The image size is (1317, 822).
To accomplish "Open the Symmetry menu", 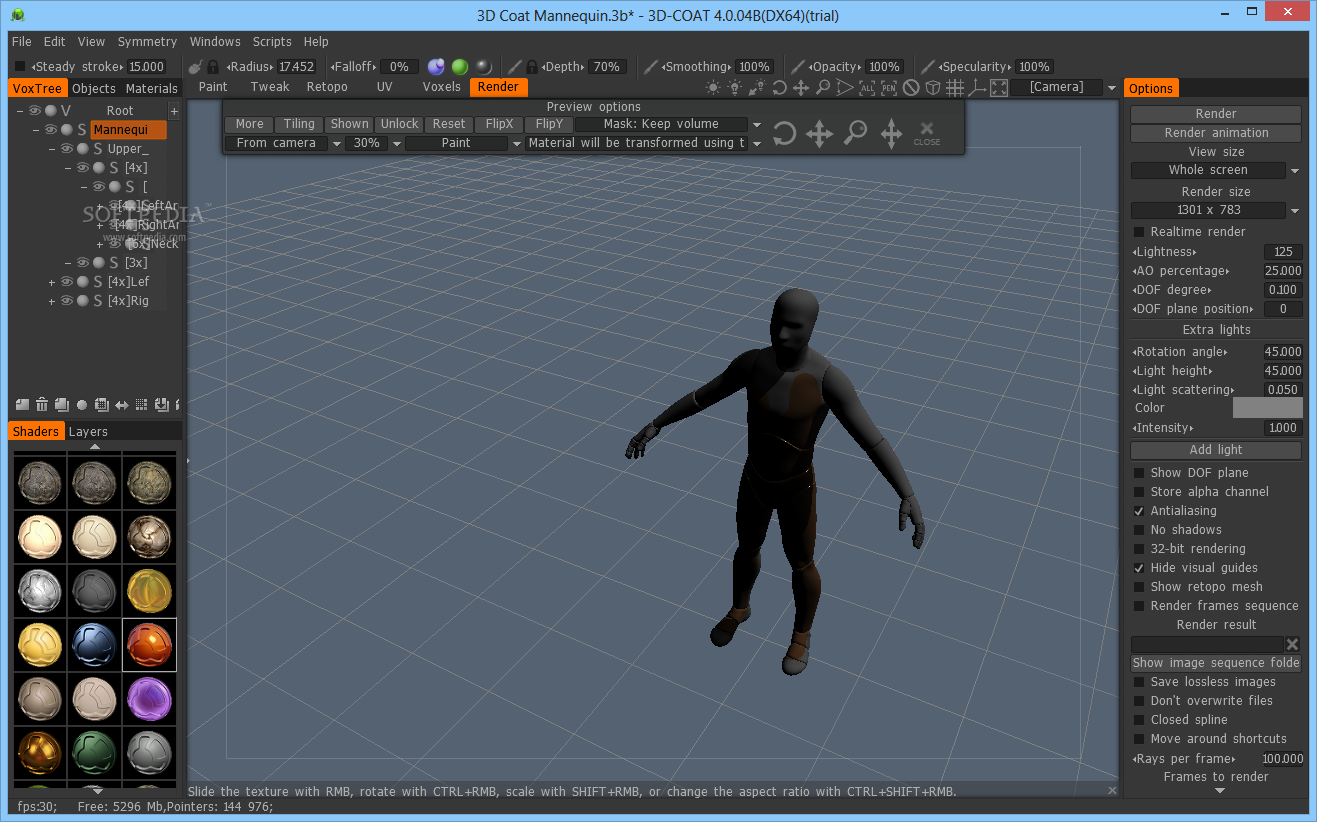I will click(147, 42).
